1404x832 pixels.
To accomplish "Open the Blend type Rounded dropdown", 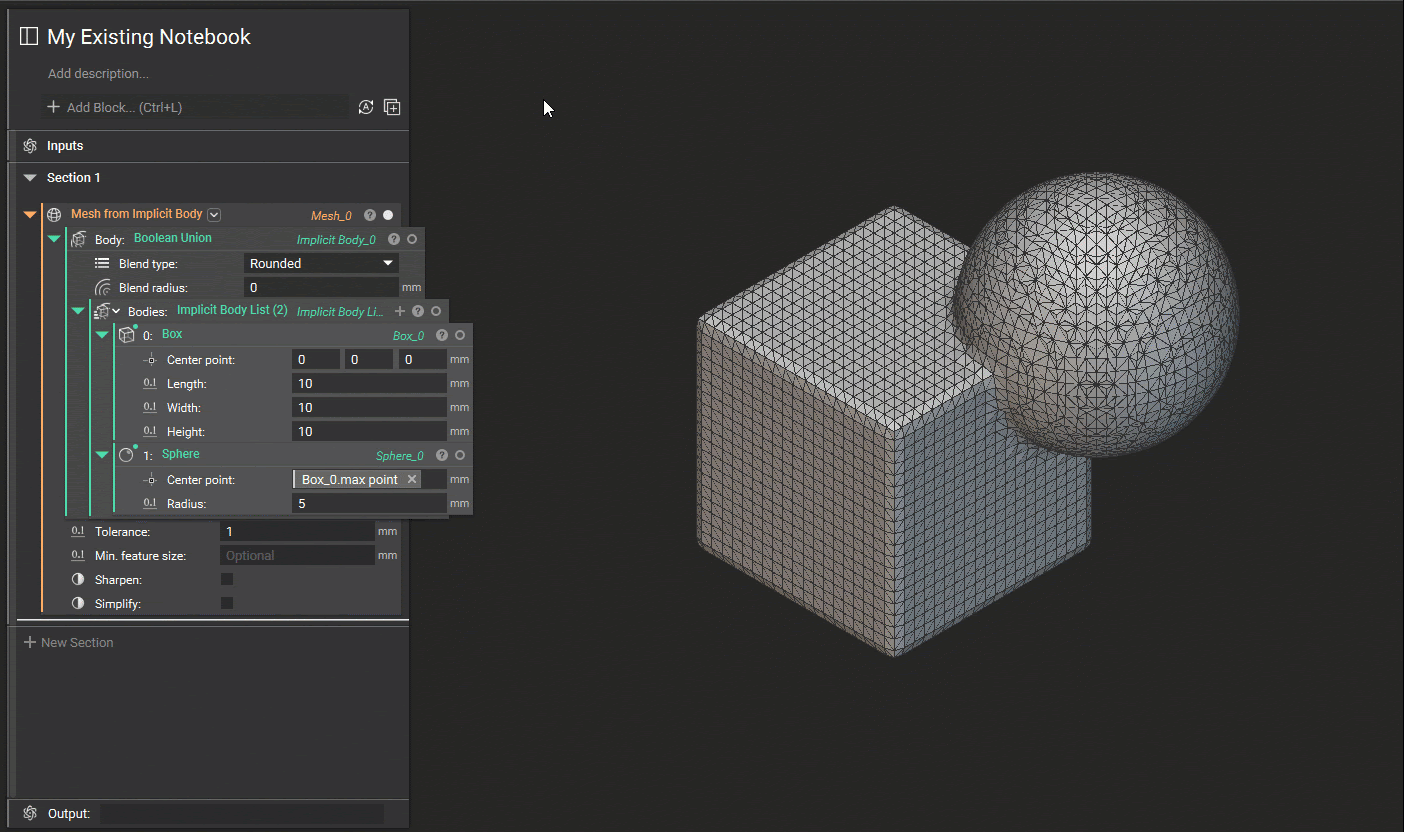I will tap(321, 263).
